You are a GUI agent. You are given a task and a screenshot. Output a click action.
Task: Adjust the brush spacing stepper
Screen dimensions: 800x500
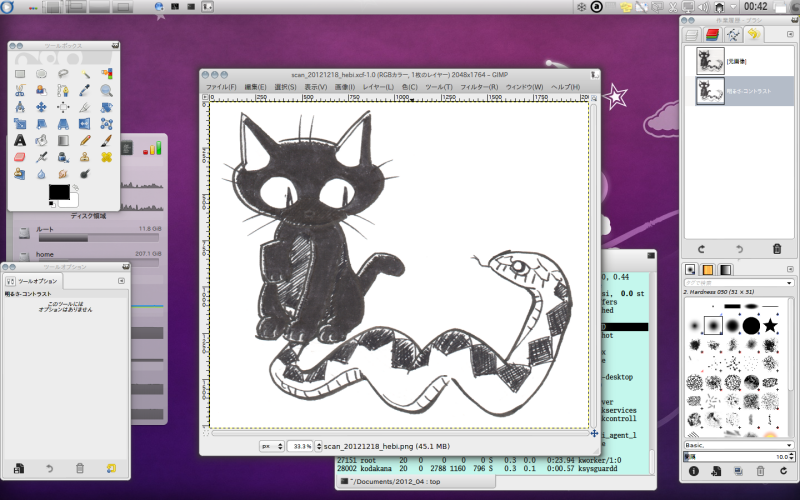[791, 457]
